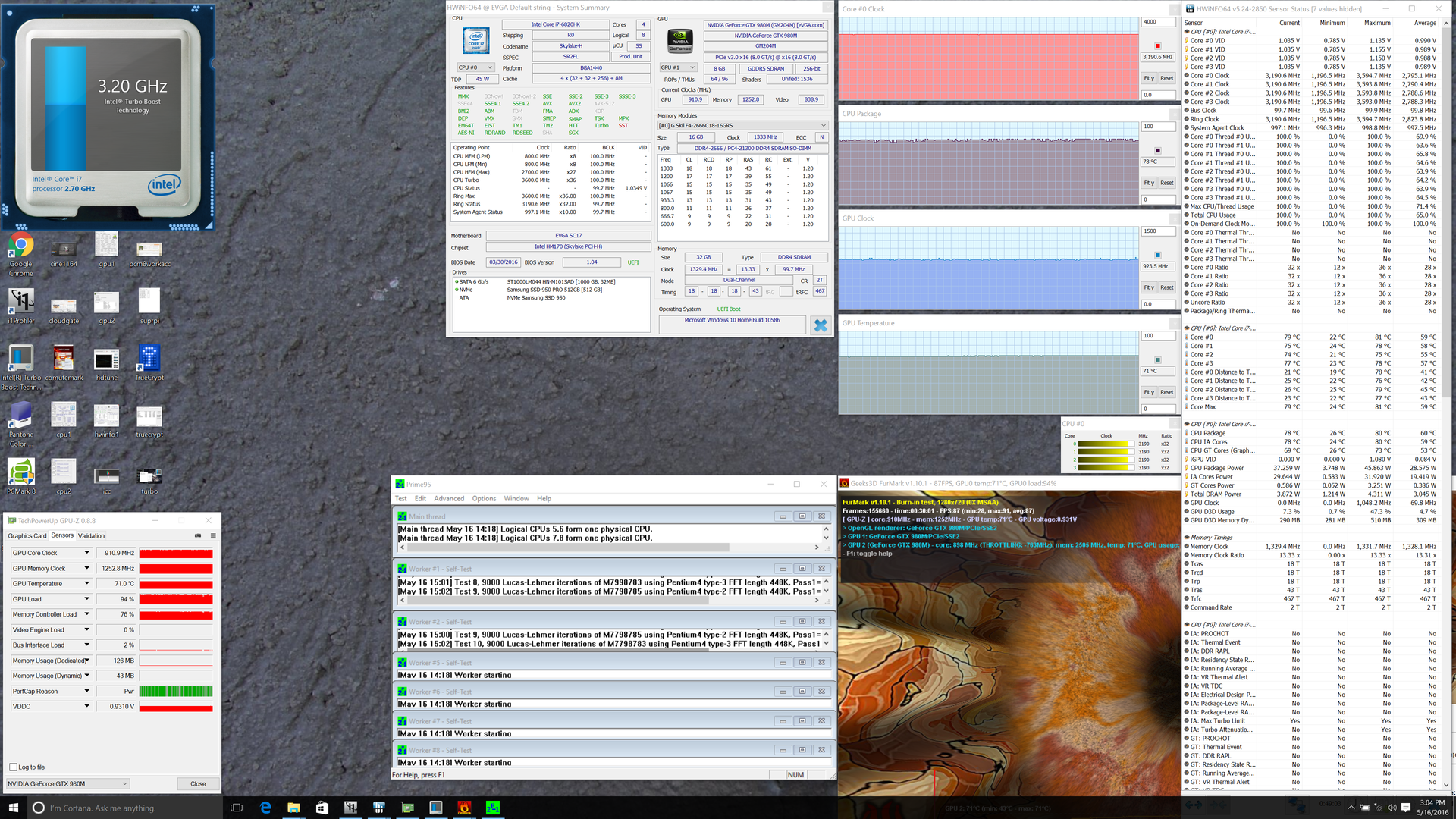Viewport: 1456px width, 819px height.
Task: Restore Prime95 Worker #1 child window
Action: coord(802,569)
